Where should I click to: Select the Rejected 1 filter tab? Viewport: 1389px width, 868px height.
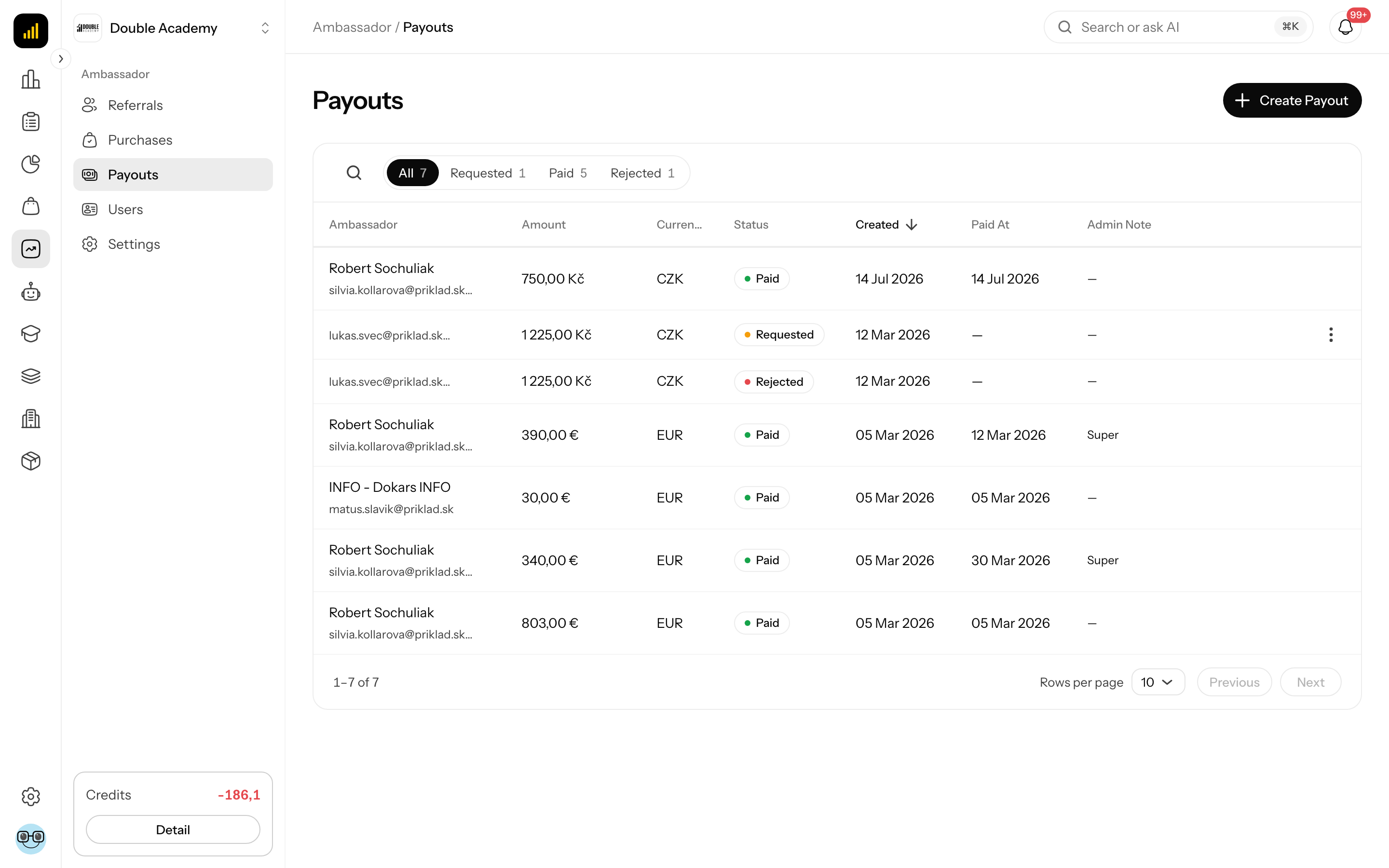tap(642, 173)
